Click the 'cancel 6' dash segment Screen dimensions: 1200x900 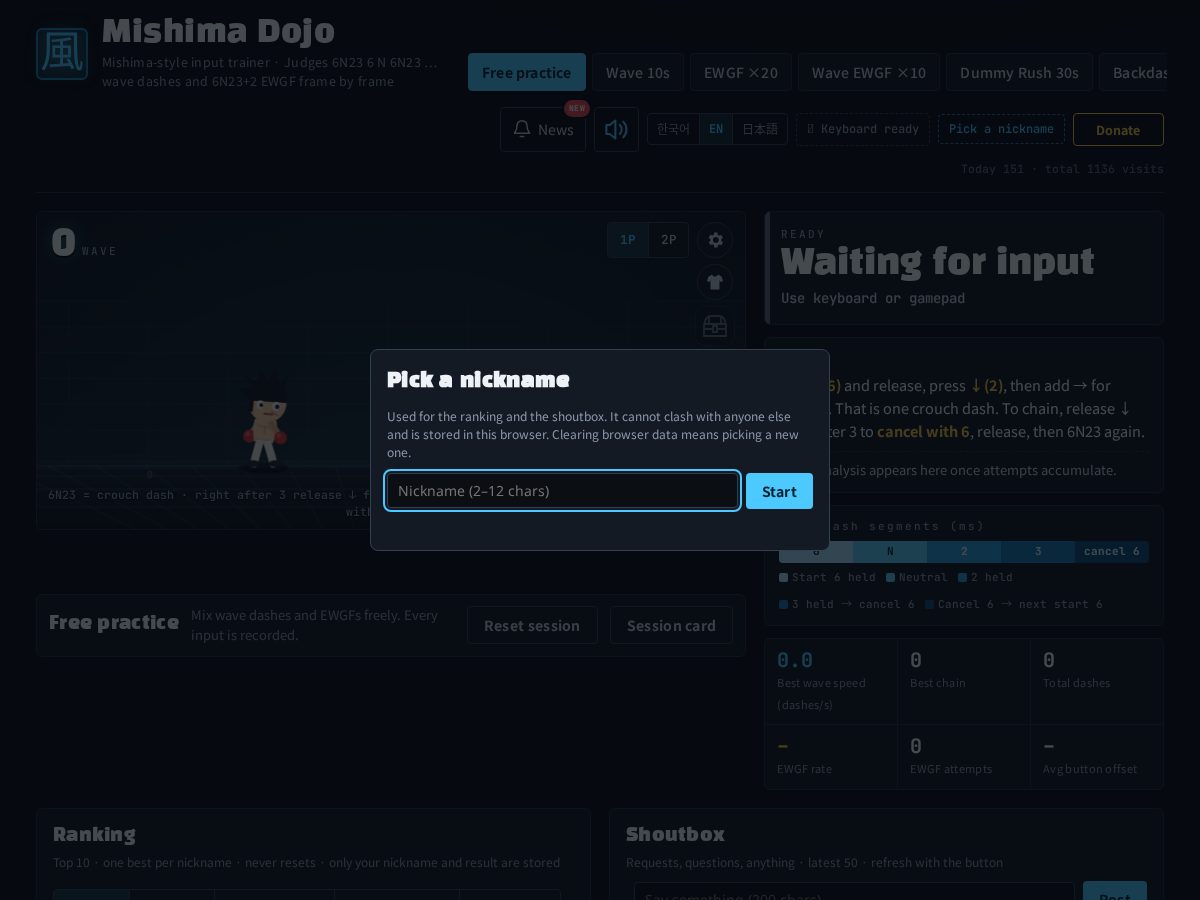pos(1112,551)
